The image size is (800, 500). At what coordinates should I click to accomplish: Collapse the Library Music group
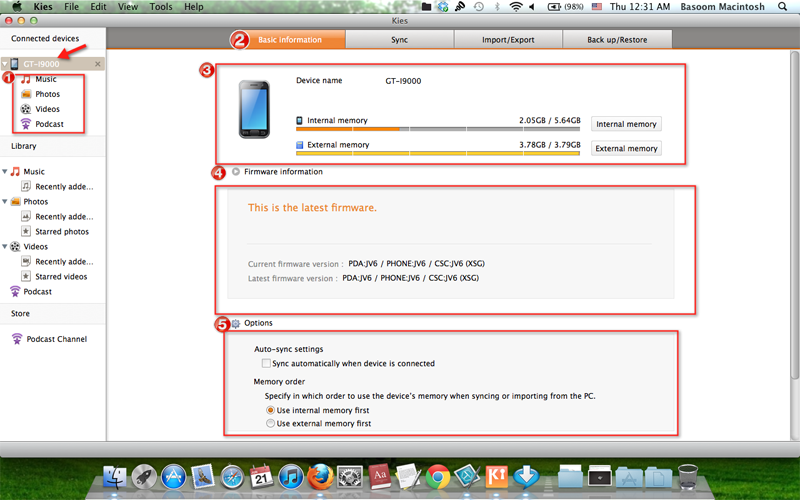(5, 171)
